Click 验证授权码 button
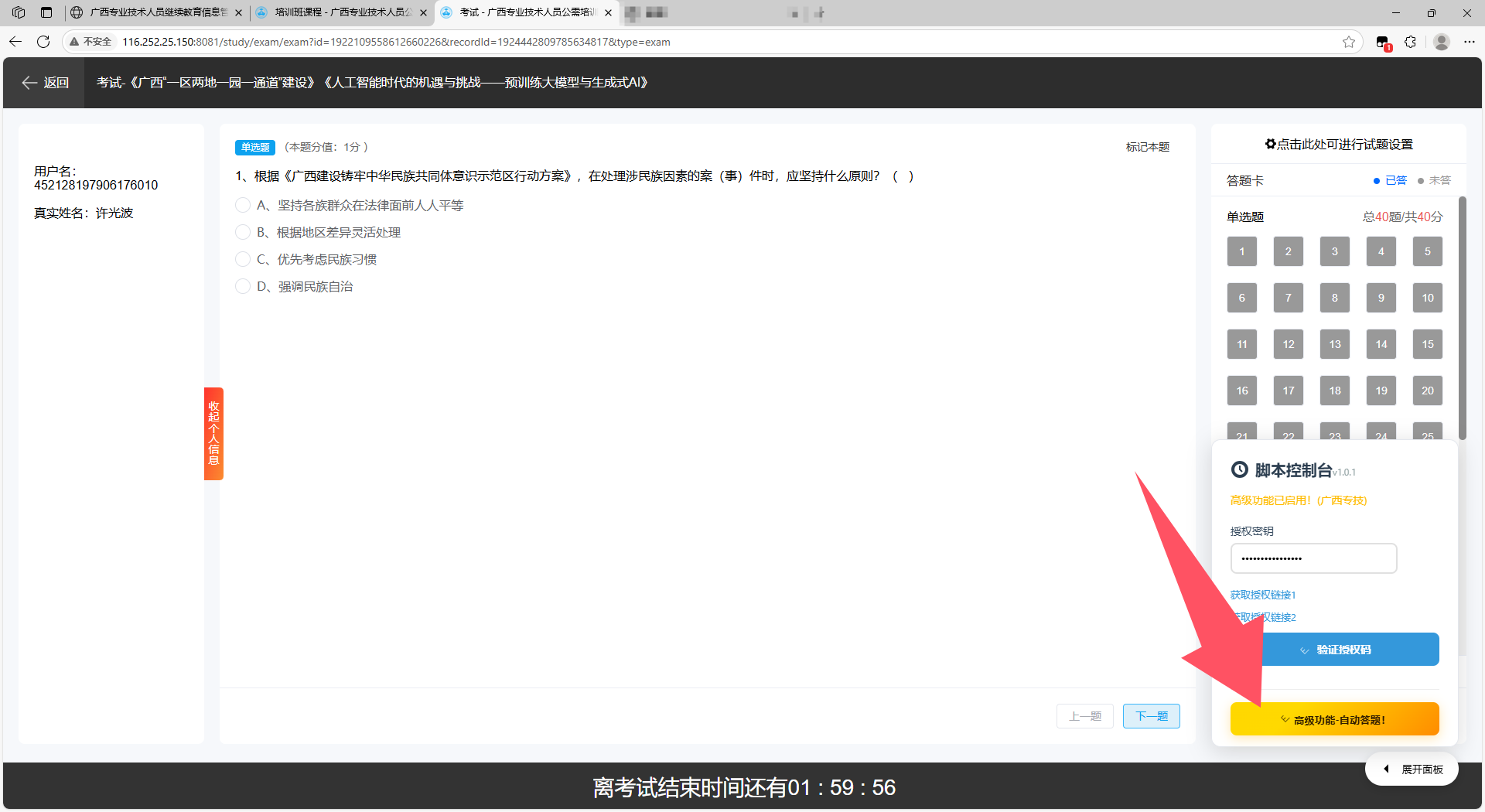The width and height of the screenshot is (1485, 812). point(1335,650)
